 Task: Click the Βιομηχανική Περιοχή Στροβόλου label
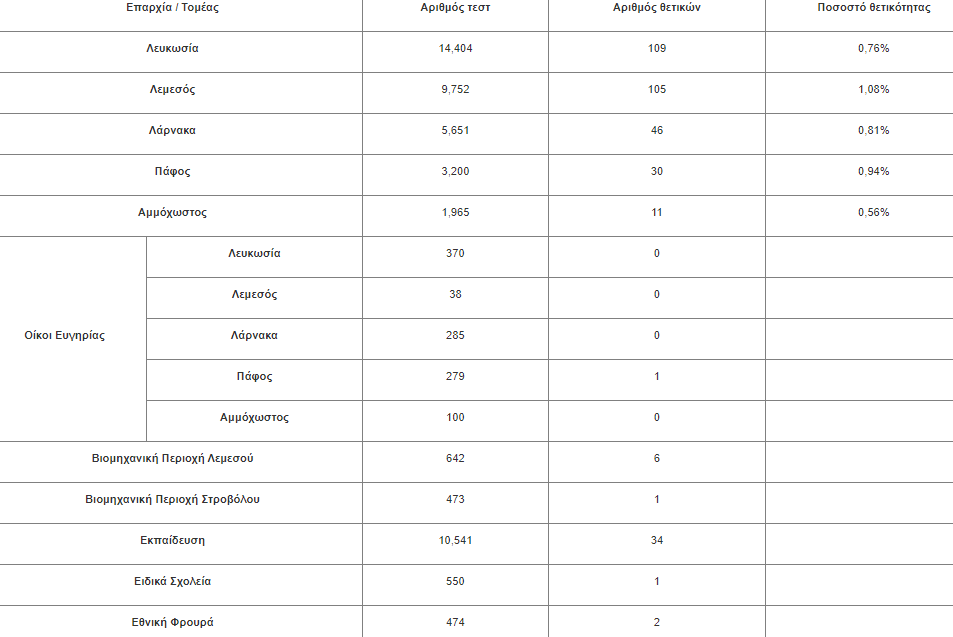(x=173, y=500)
